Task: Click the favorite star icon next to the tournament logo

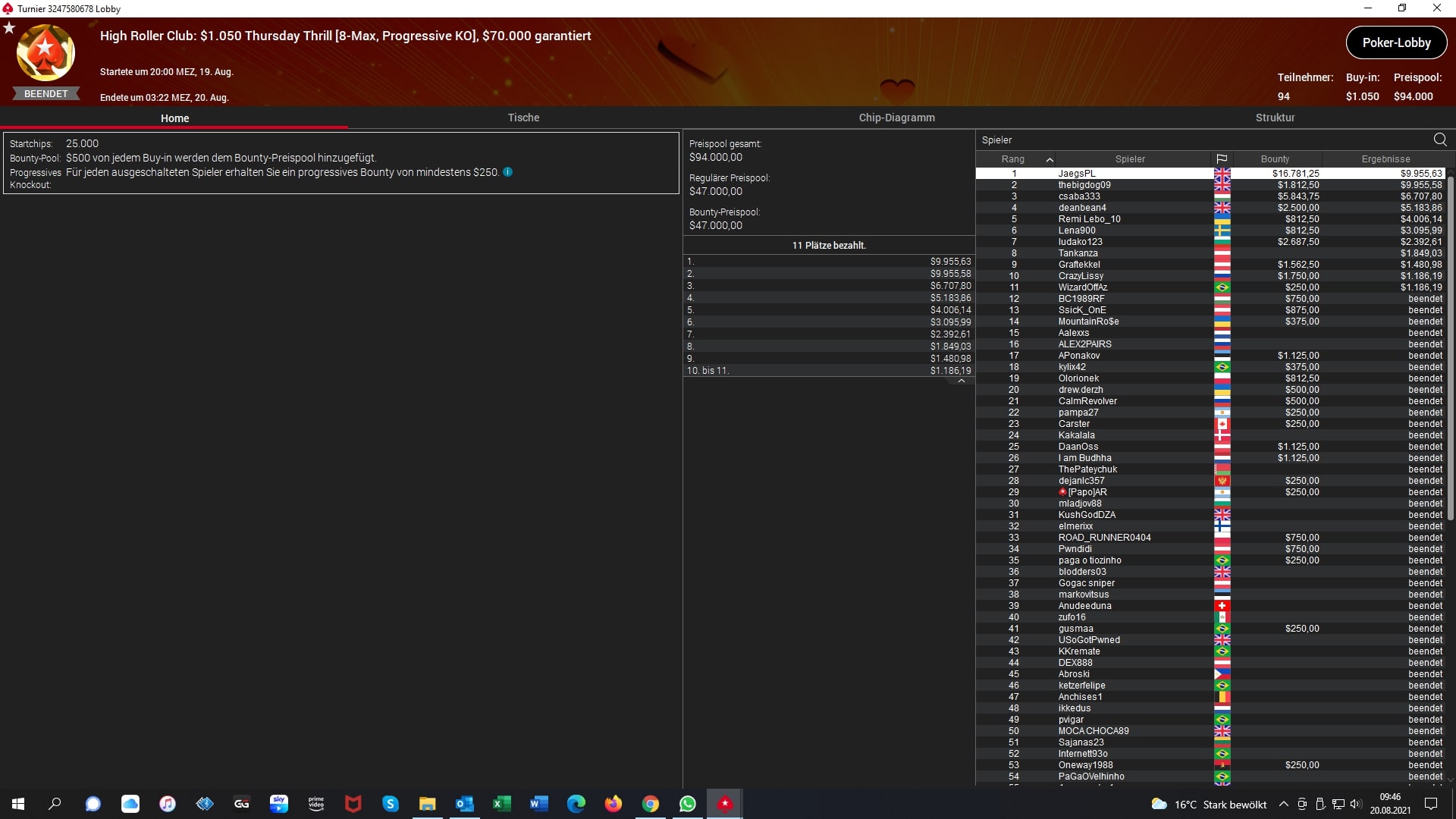Action: tap(9, 28)
